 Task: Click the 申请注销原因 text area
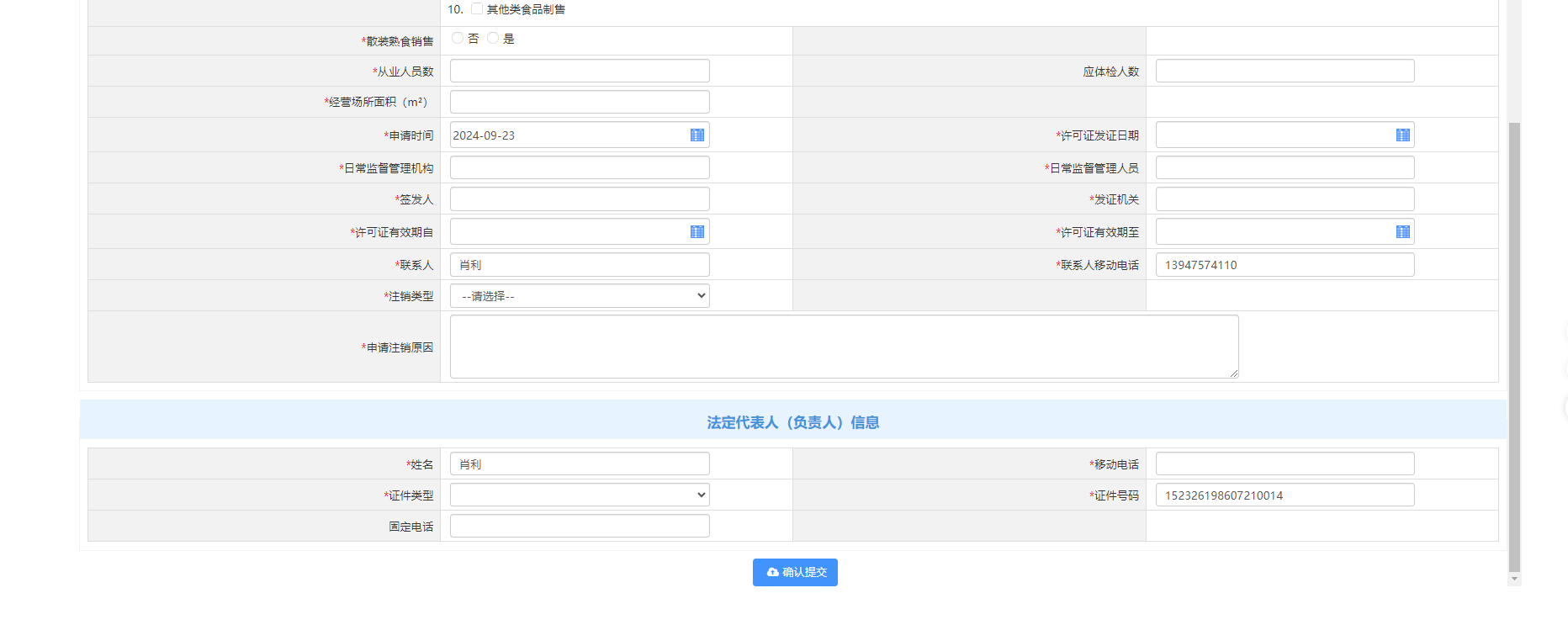[844, 347]
